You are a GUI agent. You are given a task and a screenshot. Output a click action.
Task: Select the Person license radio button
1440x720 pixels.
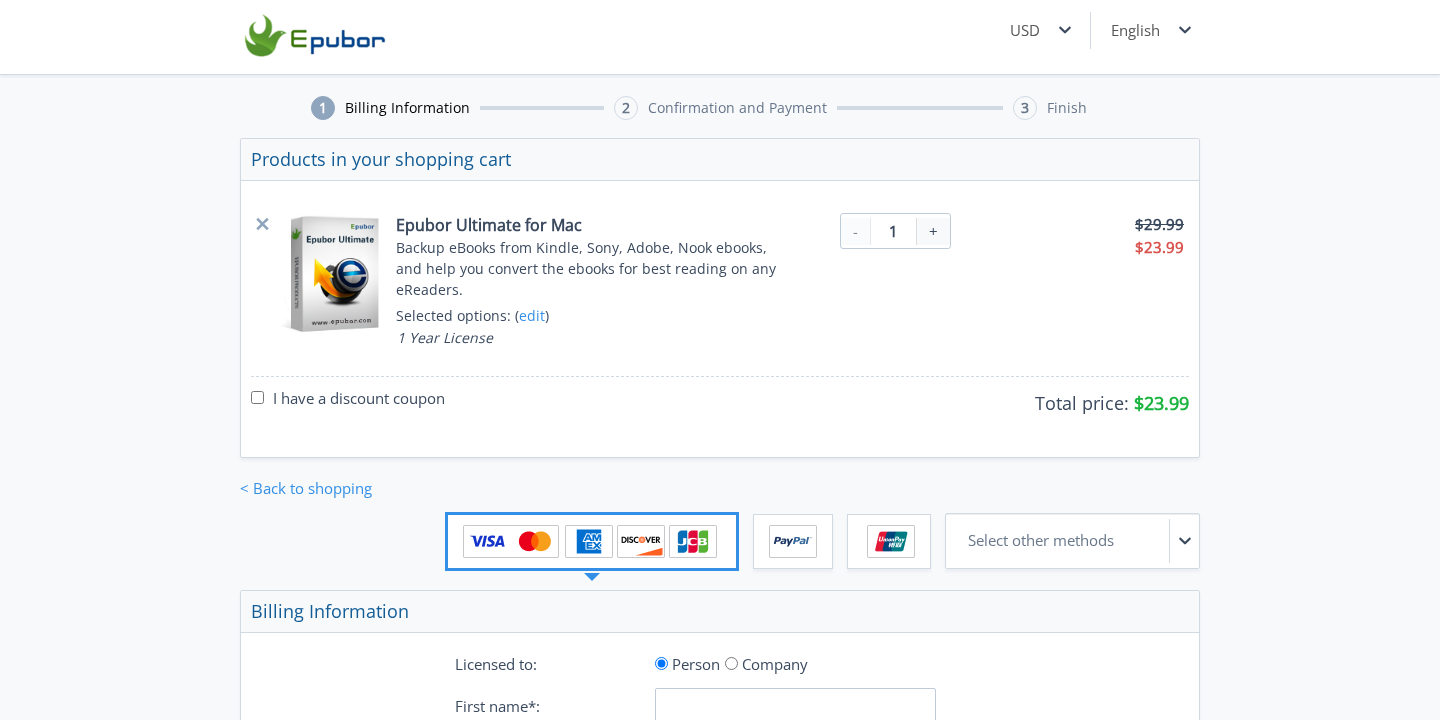point(661,663)
